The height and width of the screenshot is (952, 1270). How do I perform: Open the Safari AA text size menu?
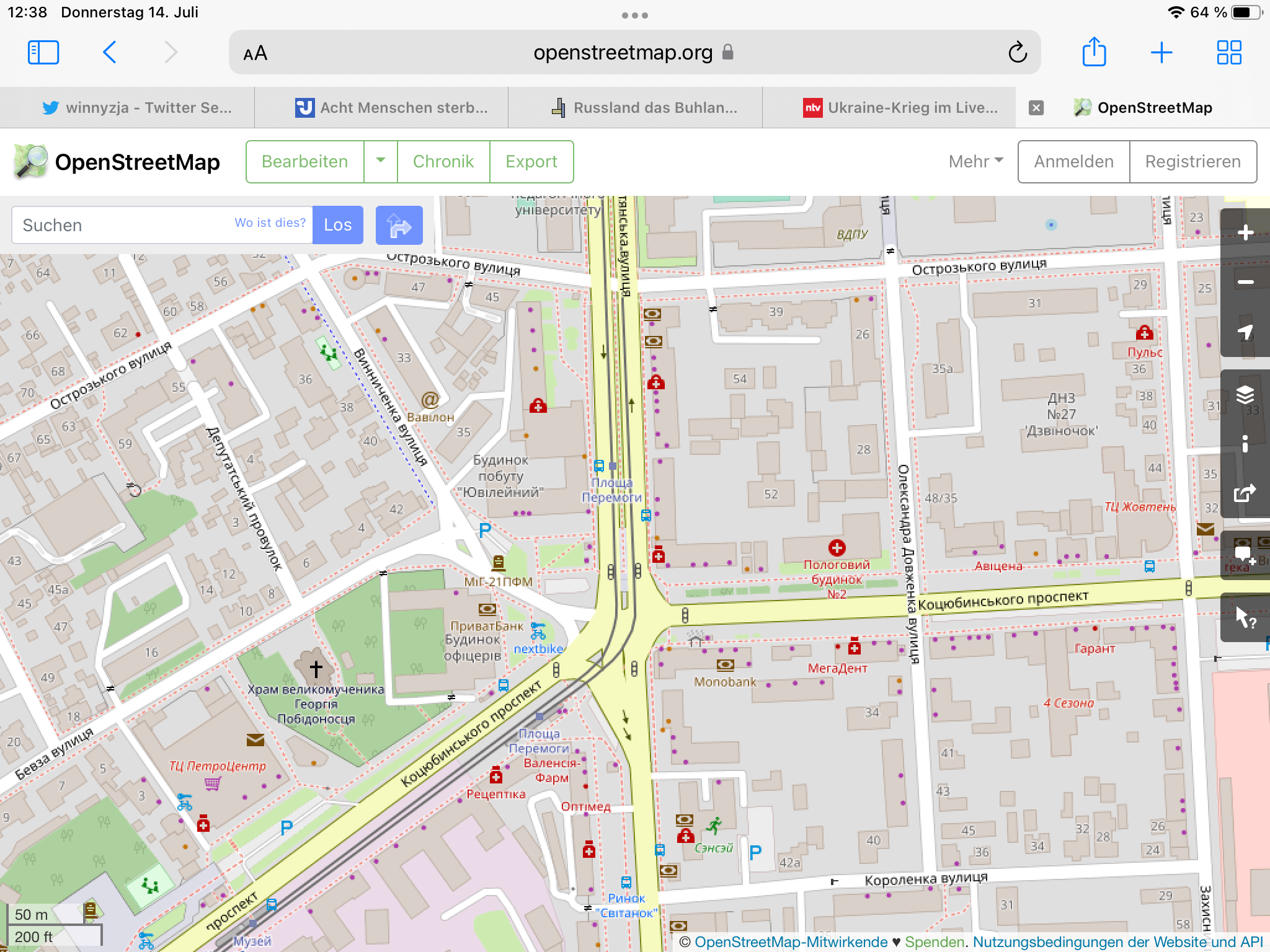(x=255, y=53)
